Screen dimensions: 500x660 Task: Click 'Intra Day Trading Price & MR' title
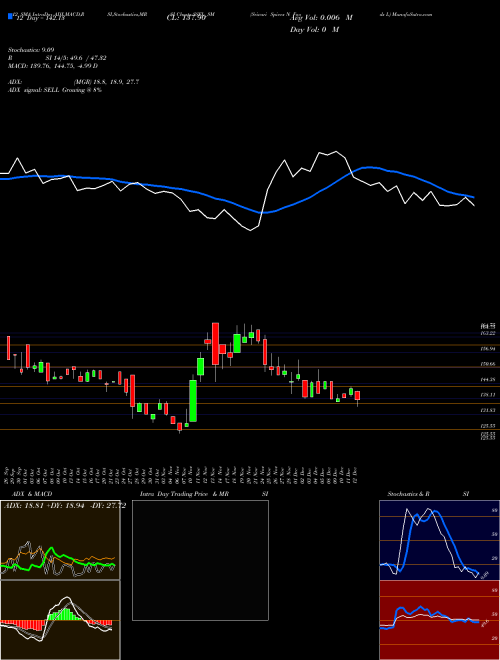click(x=185, y=494)
